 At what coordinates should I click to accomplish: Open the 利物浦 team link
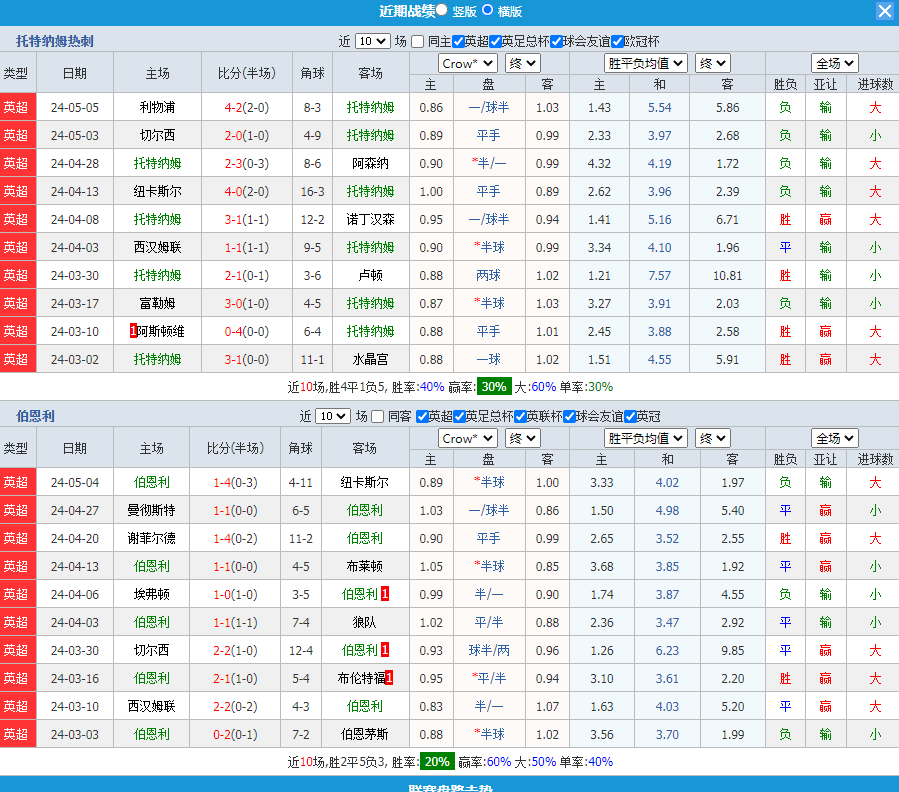pyautogui.click(x=157, y=107)
